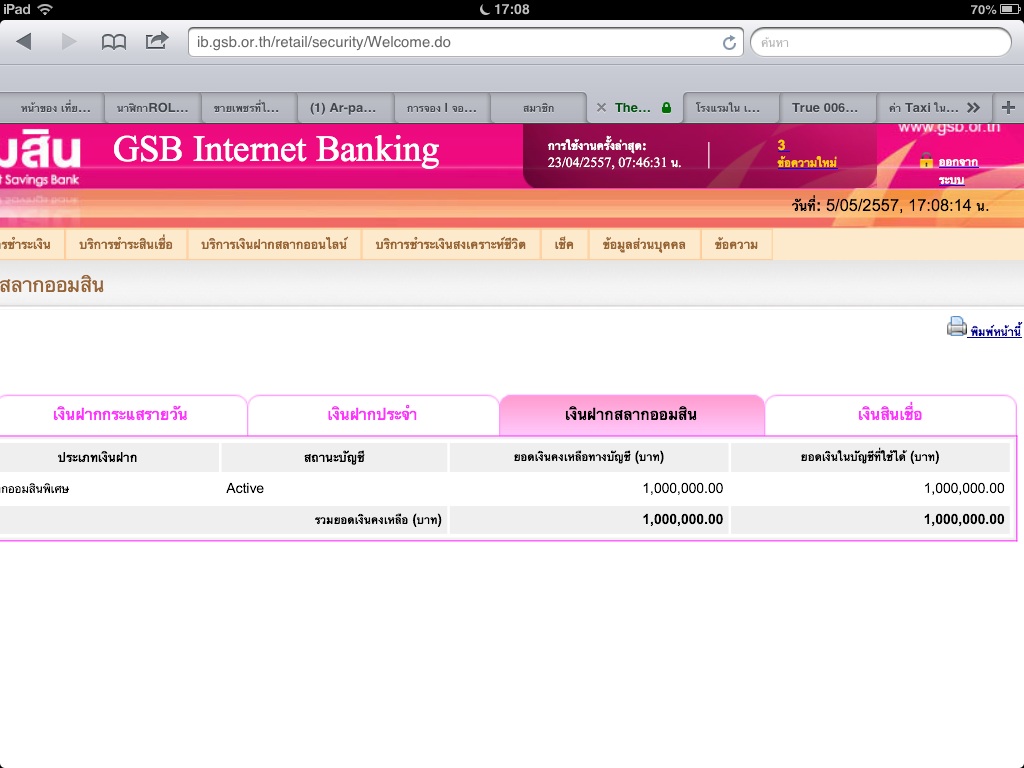Open the บริการชำระสินเชื่อ menu
This screenshot has width=1024, height=768.
[126, 244]
